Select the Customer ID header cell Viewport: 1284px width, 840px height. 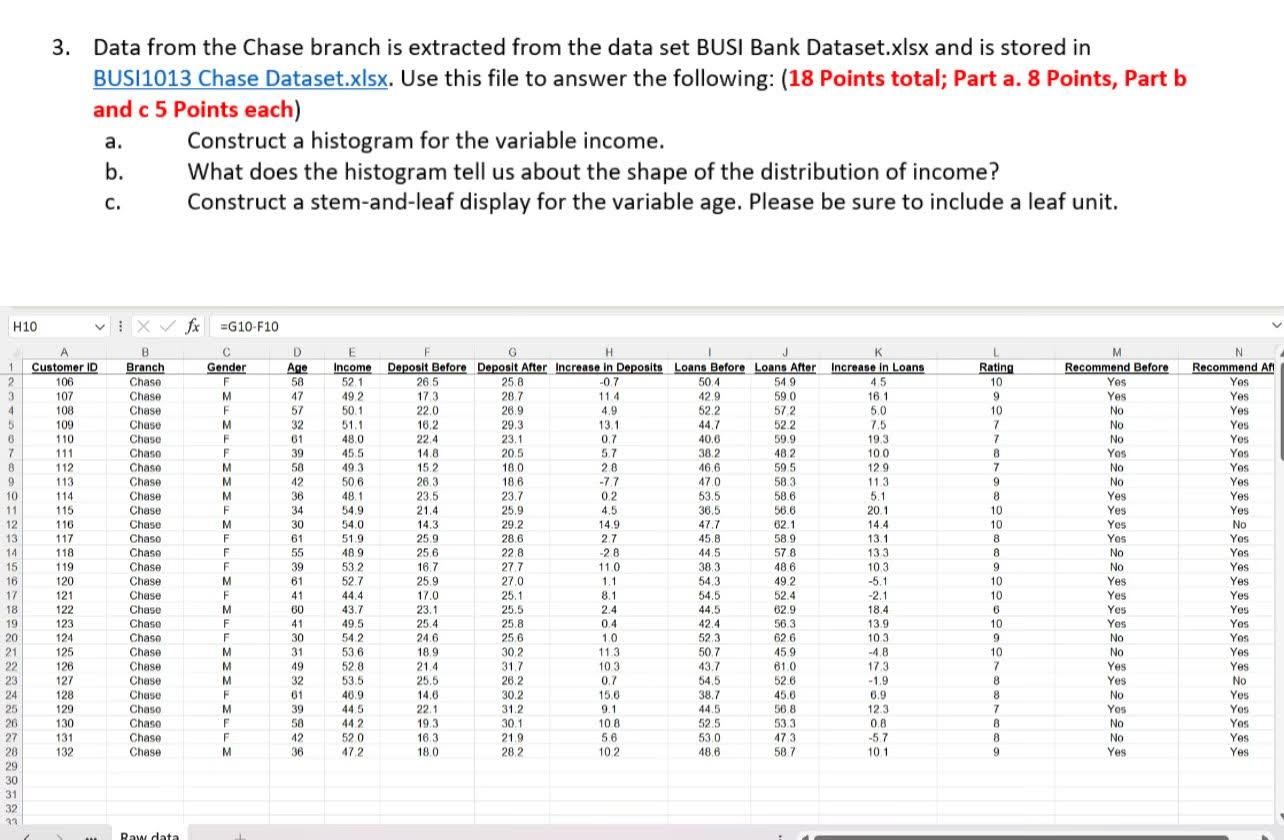pos(64,367)
